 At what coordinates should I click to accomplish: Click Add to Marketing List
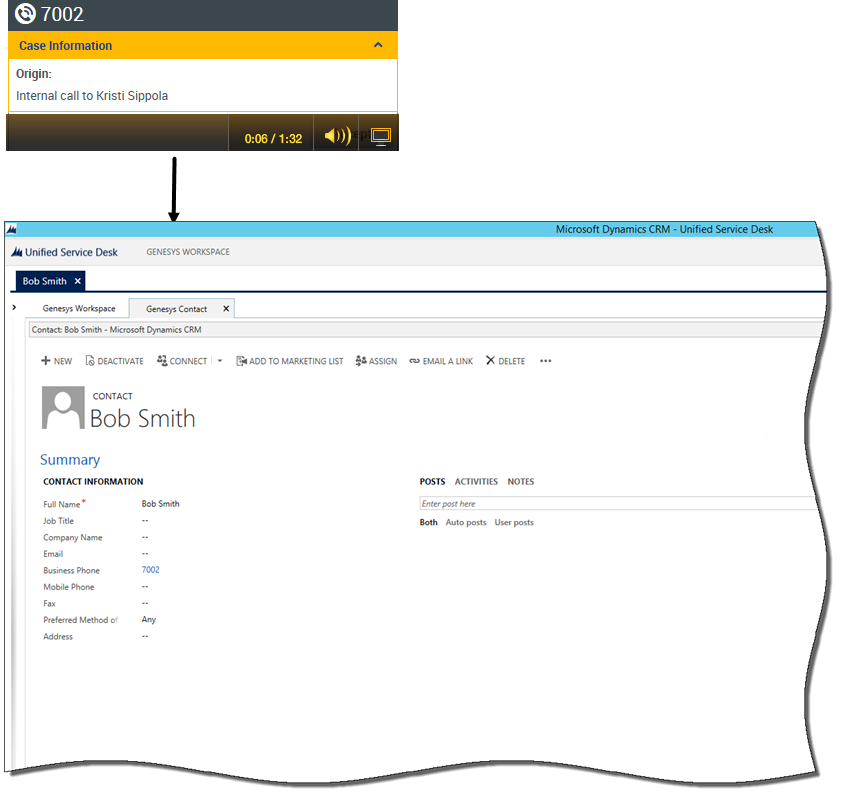click(x=289, y=361)
